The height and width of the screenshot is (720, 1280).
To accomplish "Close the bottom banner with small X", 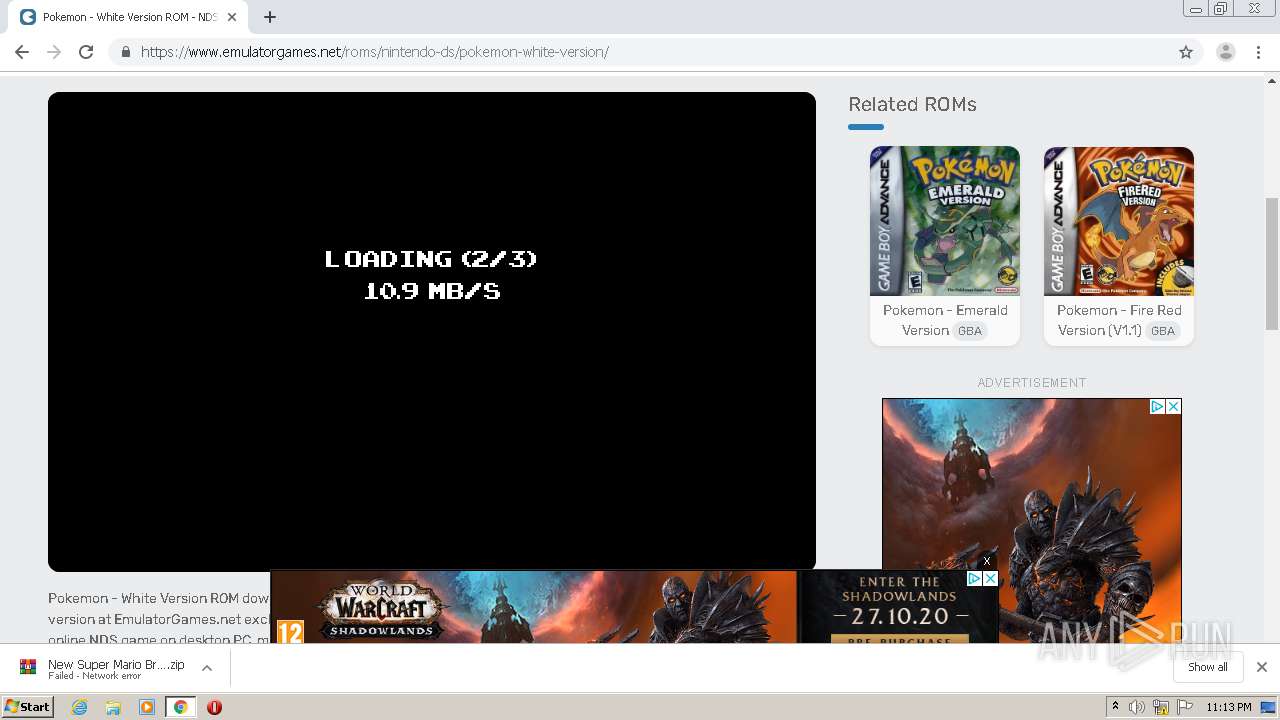I will (986, 561).
